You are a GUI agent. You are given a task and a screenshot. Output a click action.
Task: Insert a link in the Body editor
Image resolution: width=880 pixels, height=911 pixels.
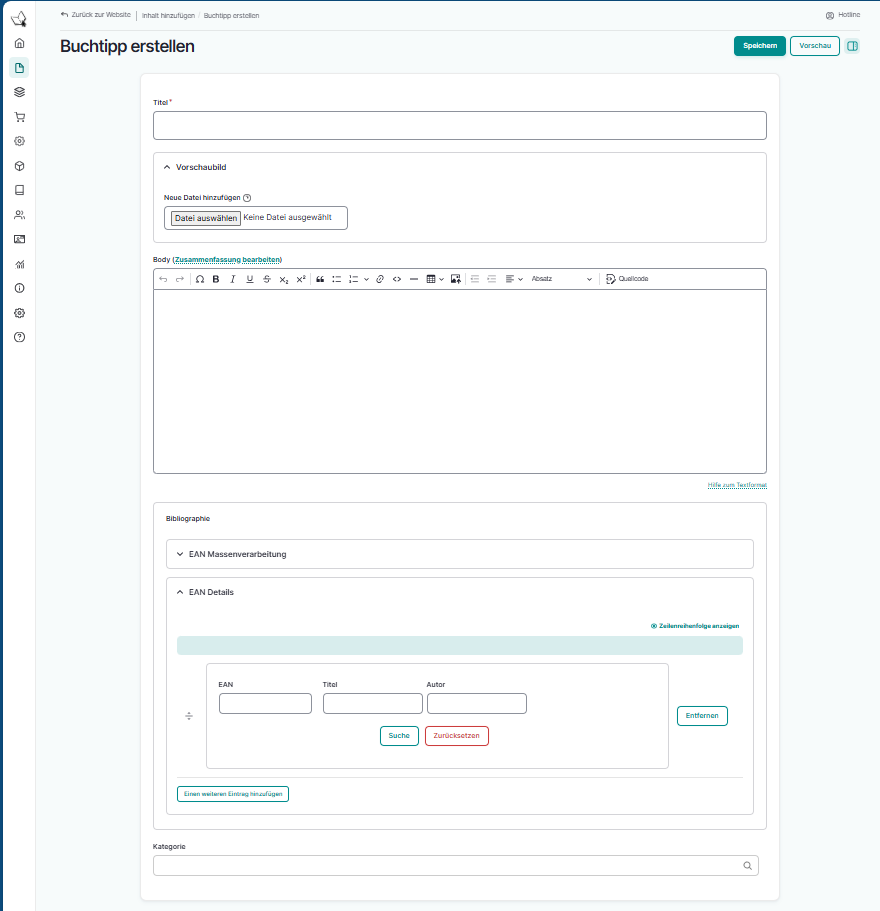pos(380,279)
